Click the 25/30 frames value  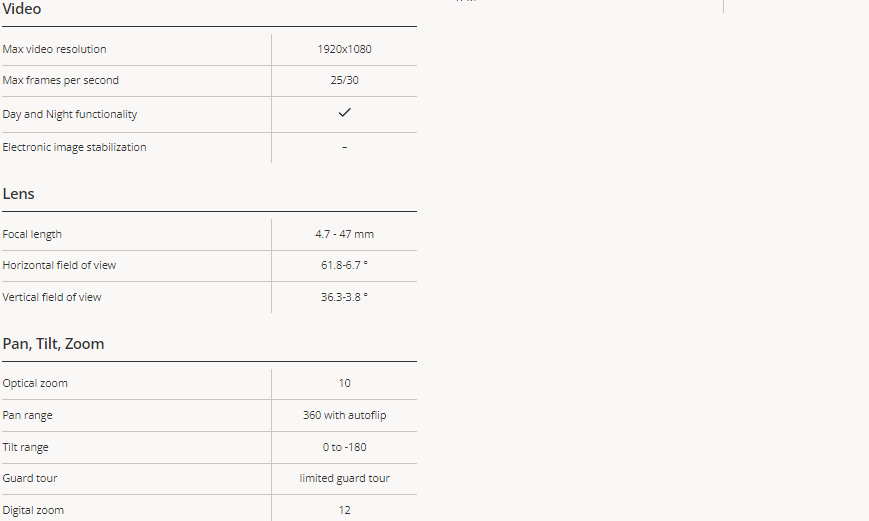point(344,80)
